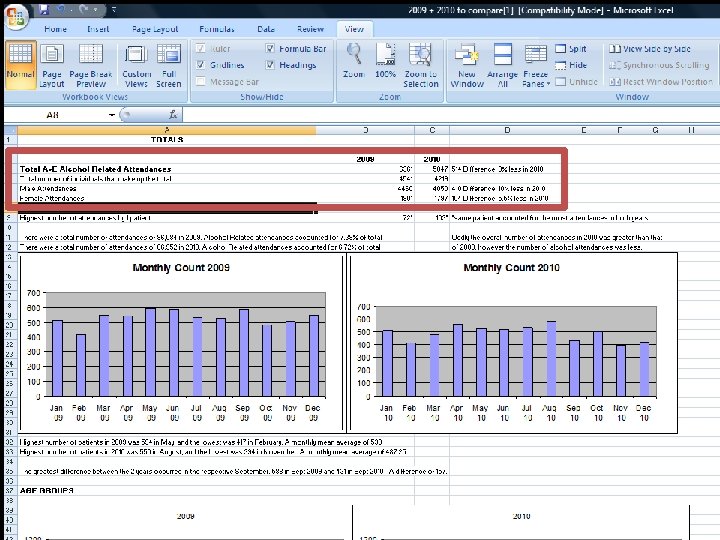
Task: Click the Unhide window button
Action: click(x=576, y=82)
